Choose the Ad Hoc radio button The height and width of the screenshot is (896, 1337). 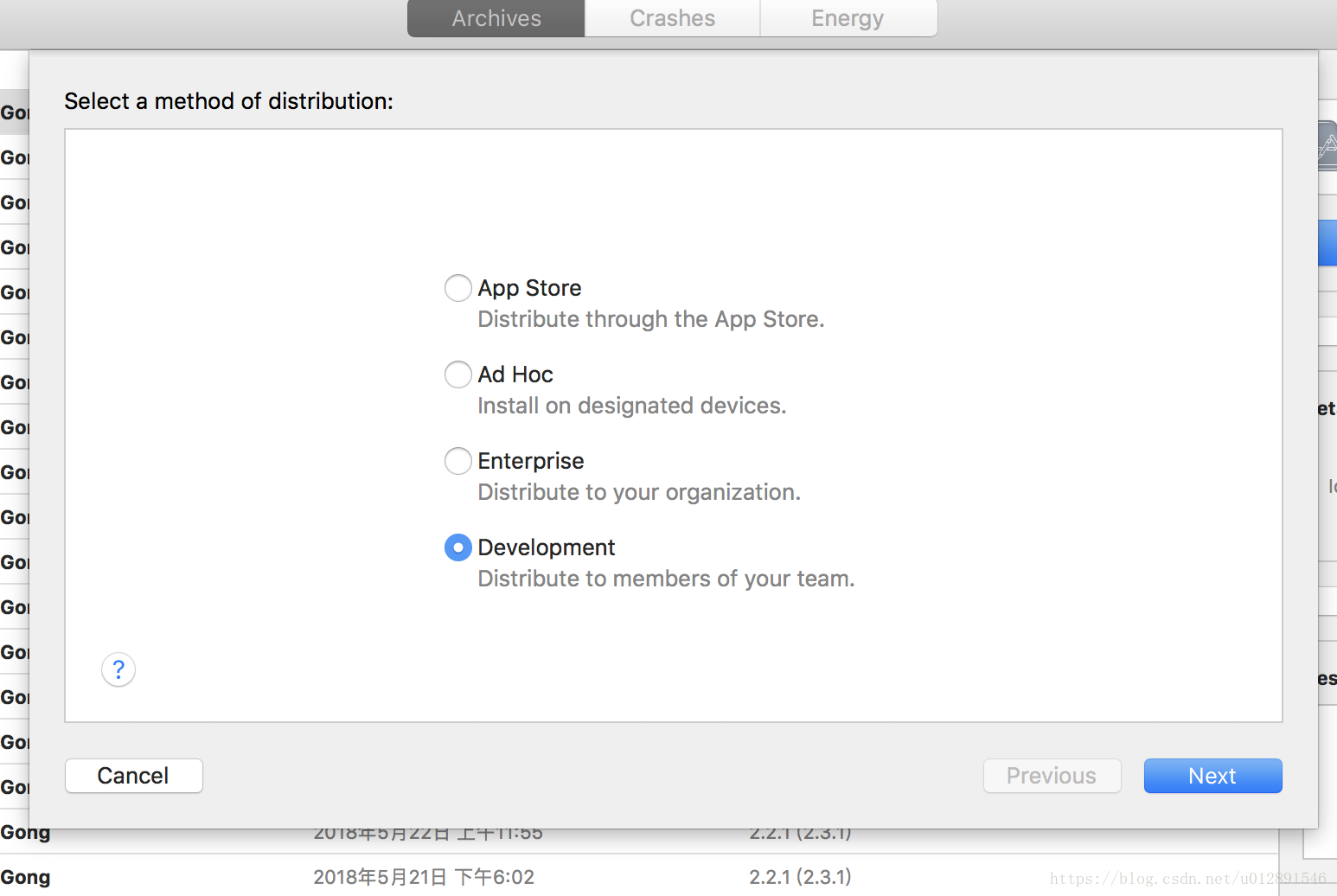458,374
